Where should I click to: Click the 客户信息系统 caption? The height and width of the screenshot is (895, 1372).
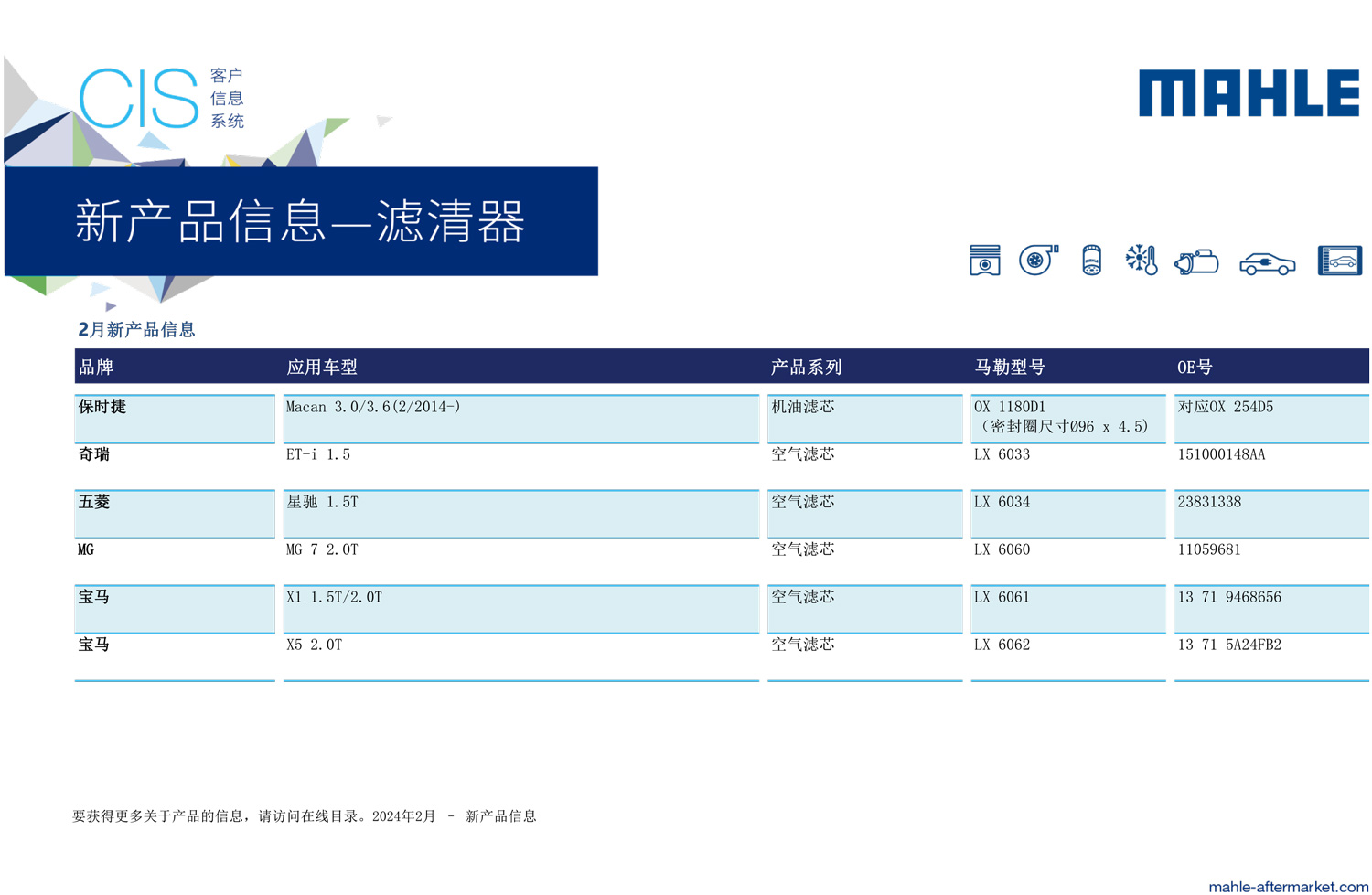click(x=227, y=98)
